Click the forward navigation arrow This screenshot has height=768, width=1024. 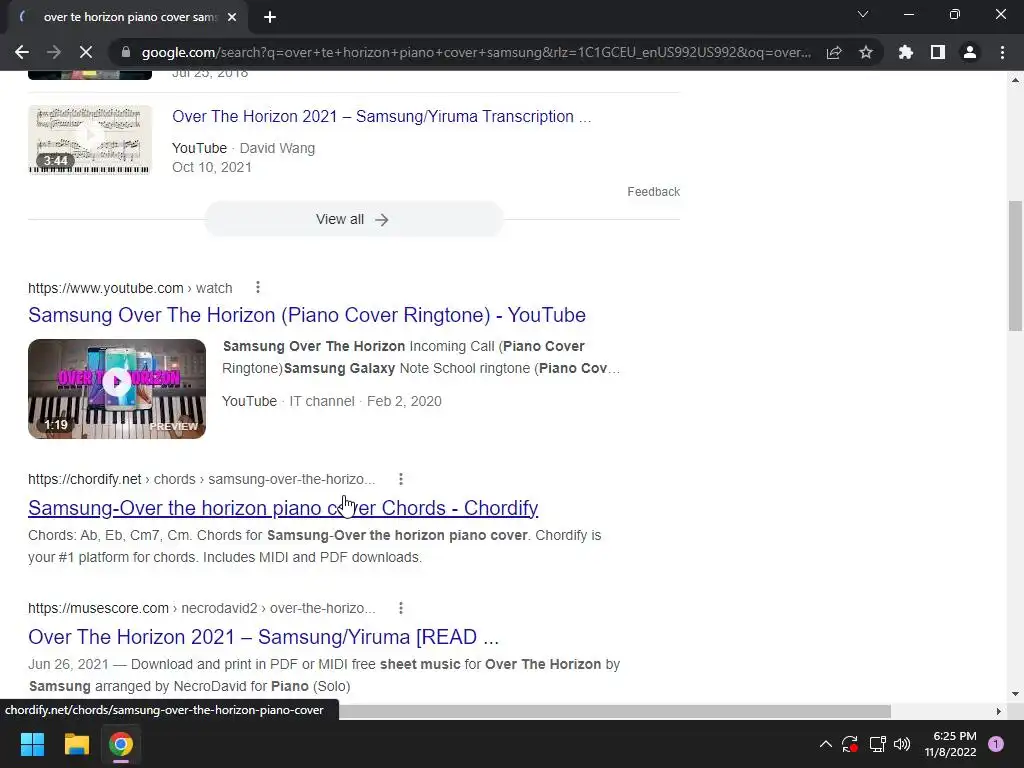click(x=54, y=52)
